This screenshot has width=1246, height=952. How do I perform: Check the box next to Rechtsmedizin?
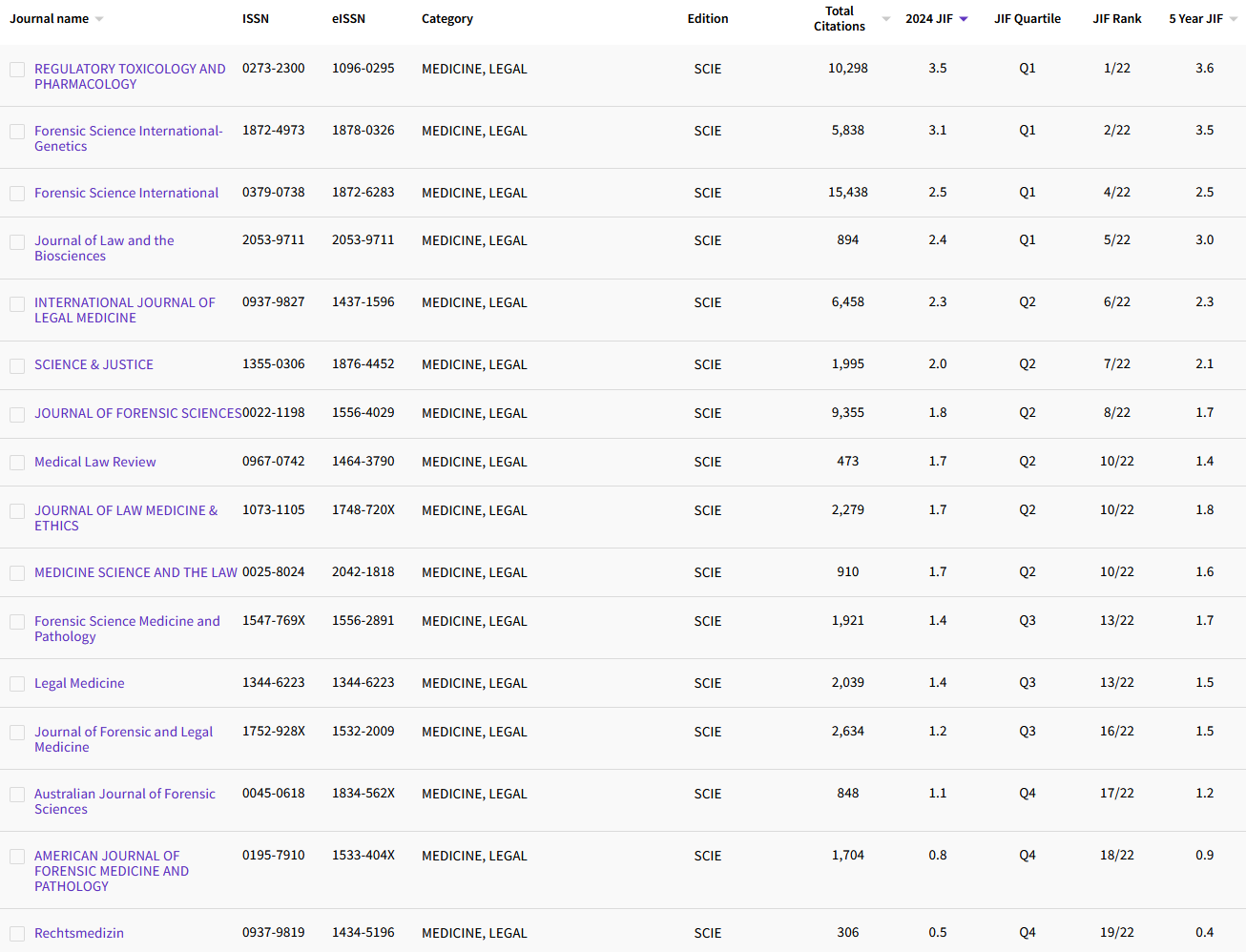(x=17, y=934)
